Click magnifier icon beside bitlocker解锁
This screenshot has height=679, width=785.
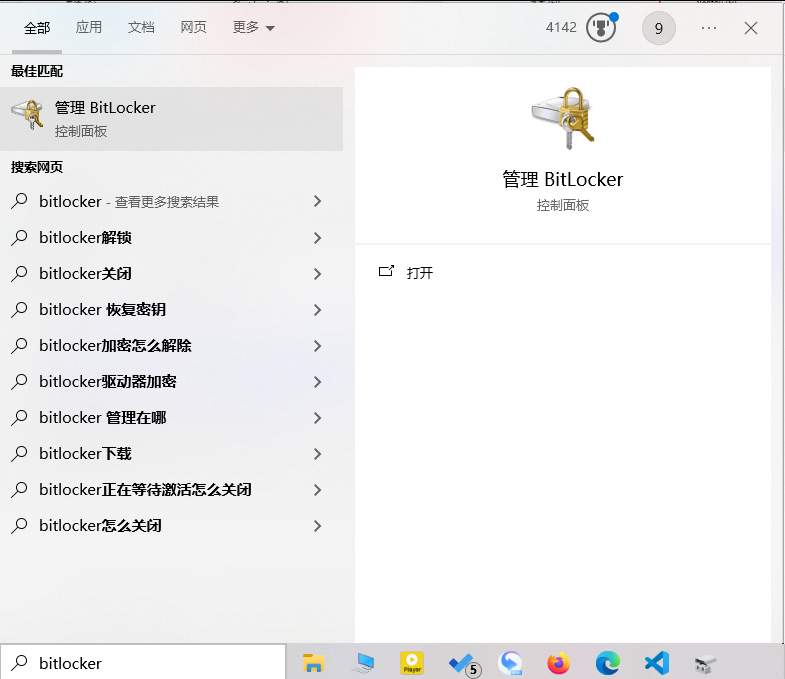pos(19,237)
